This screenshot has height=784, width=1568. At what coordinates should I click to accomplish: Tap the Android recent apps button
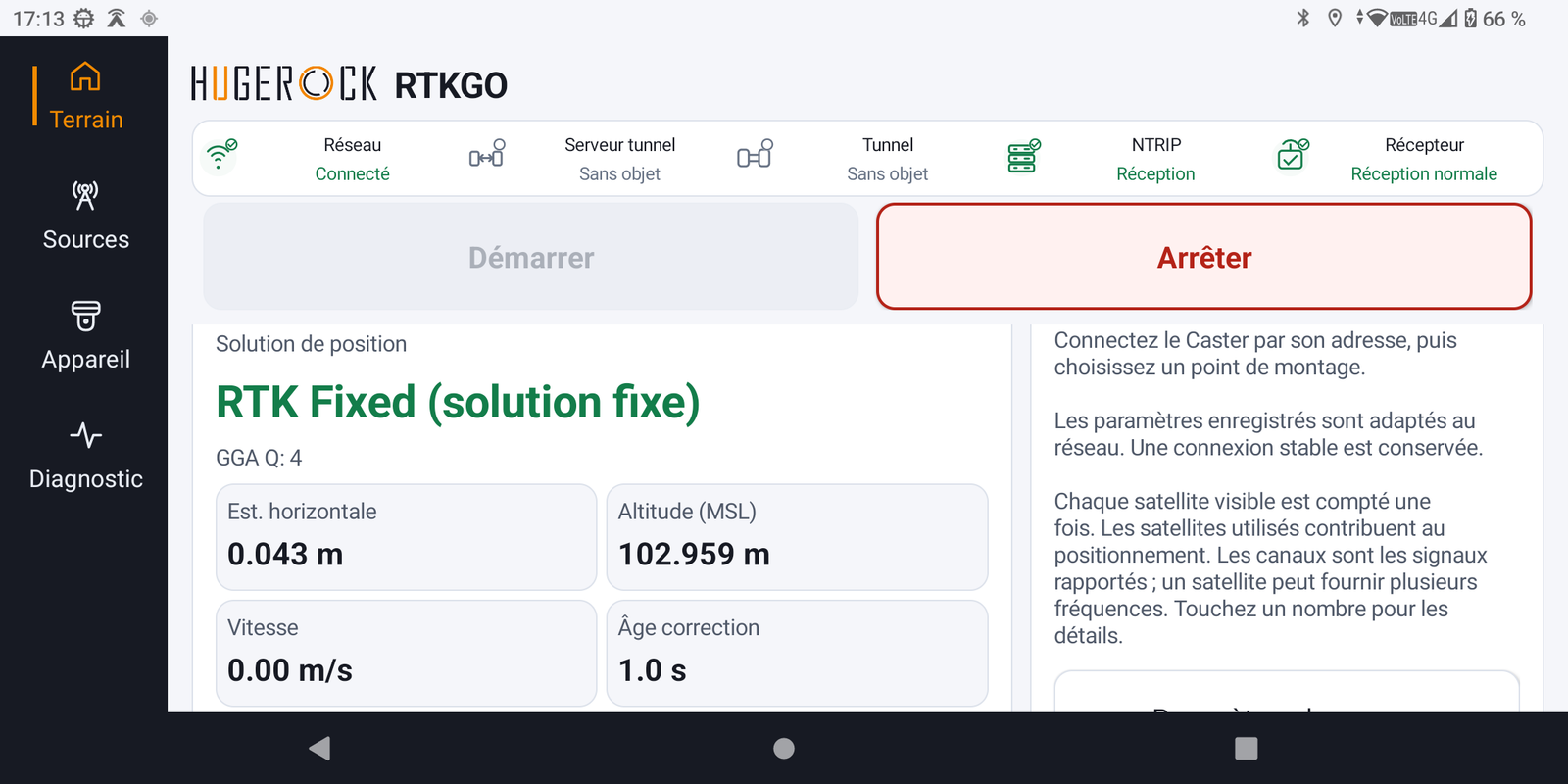[x=1247, y=749]
